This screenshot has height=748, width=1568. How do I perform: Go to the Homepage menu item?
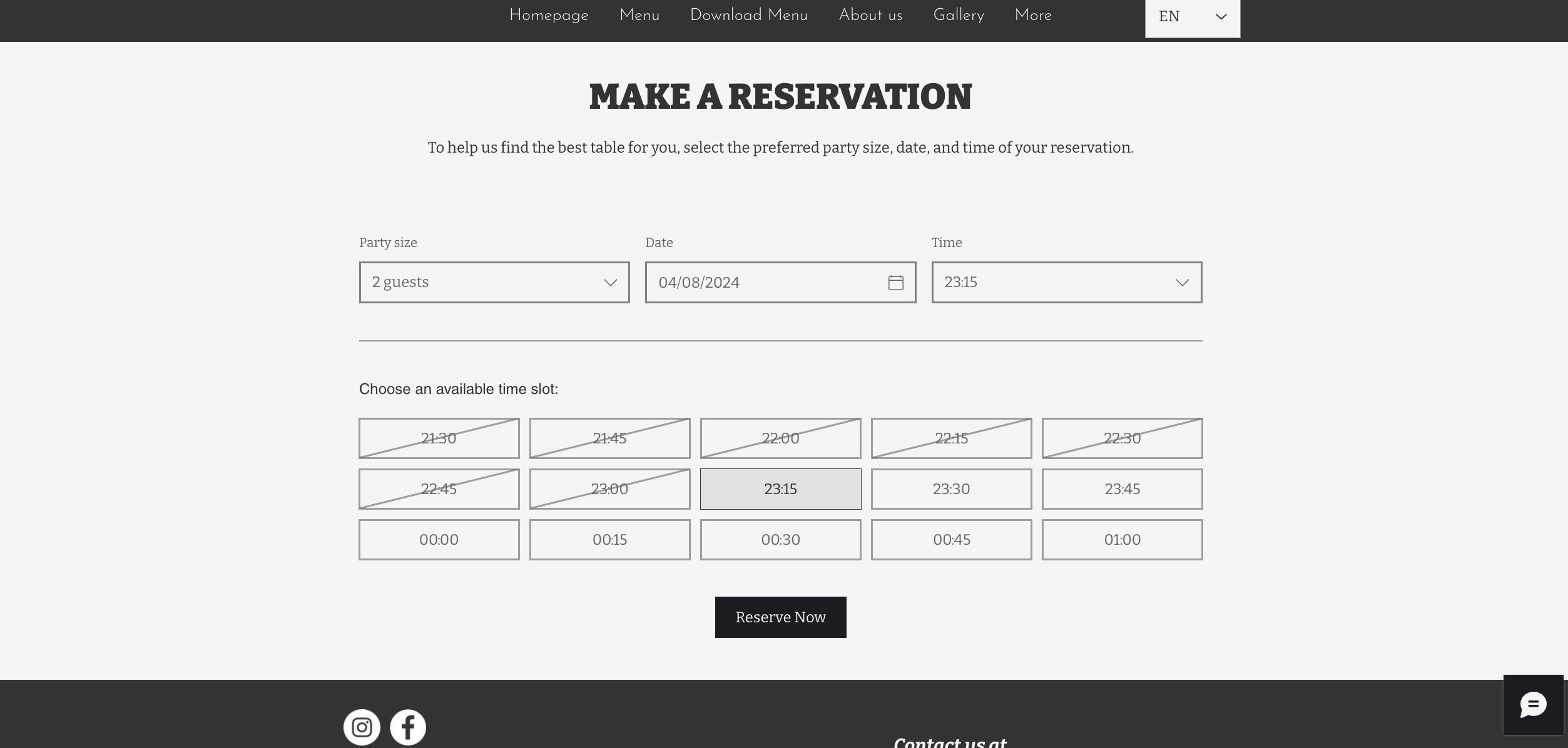(549, 15)
